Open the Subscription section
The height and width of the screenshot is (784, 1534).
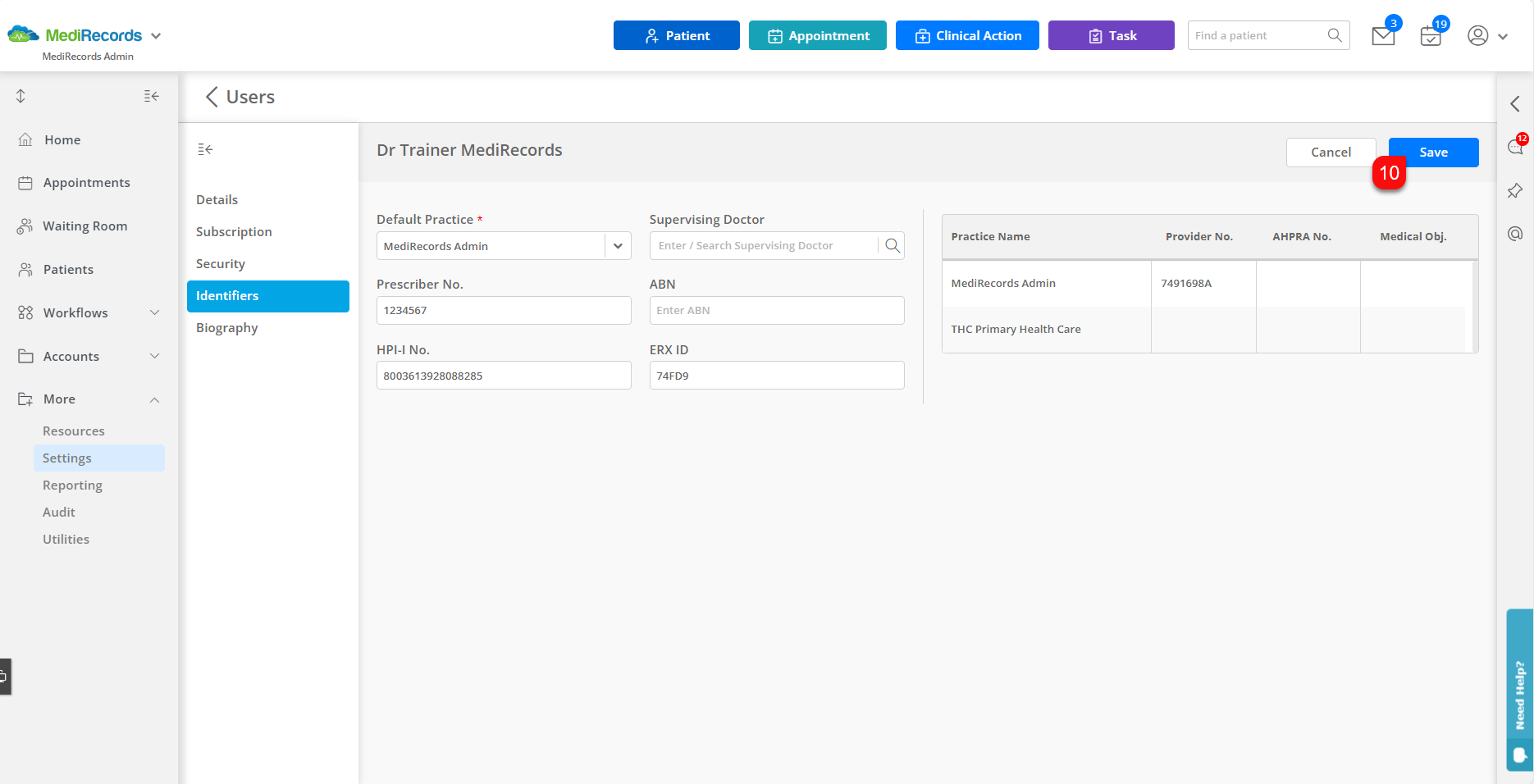click(234, 231)
